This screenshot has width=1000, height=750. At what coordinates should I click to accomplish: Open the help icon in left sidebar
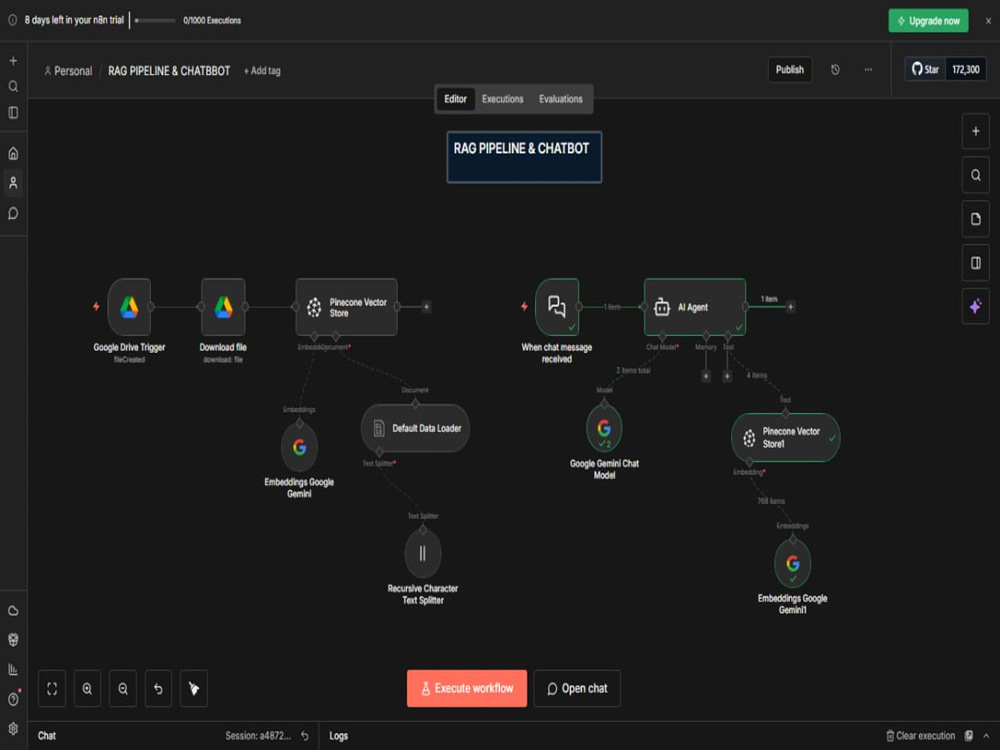coord(13,700)
